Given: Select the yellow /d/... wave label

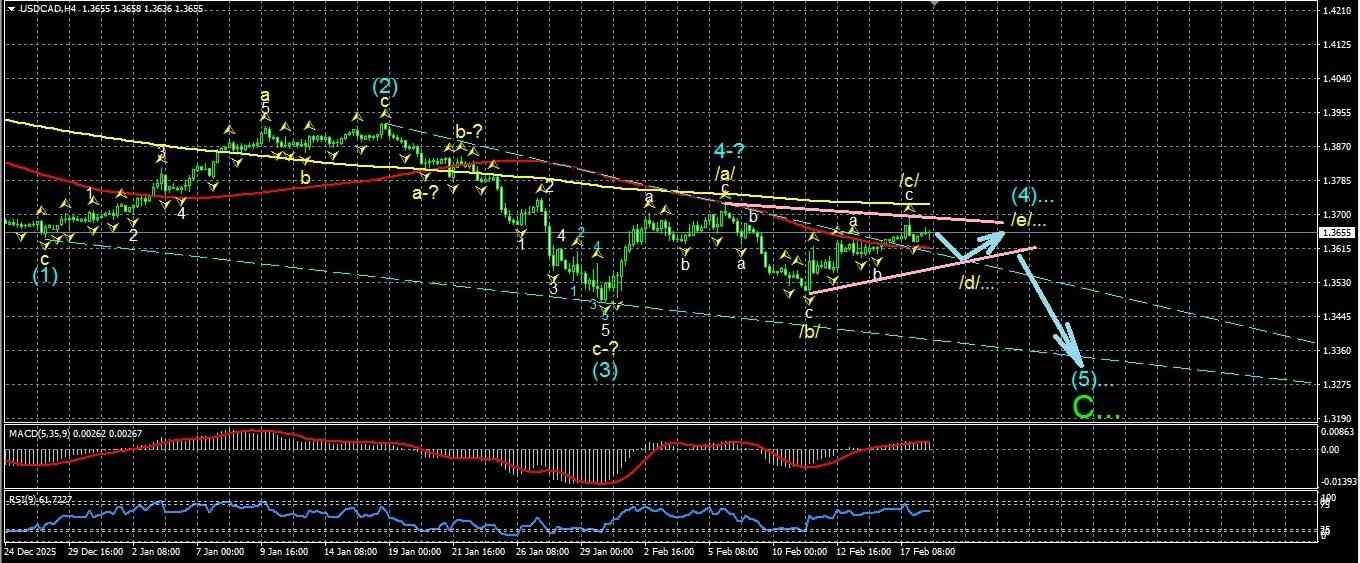Looking at the screenshot, I should point(977,282).
